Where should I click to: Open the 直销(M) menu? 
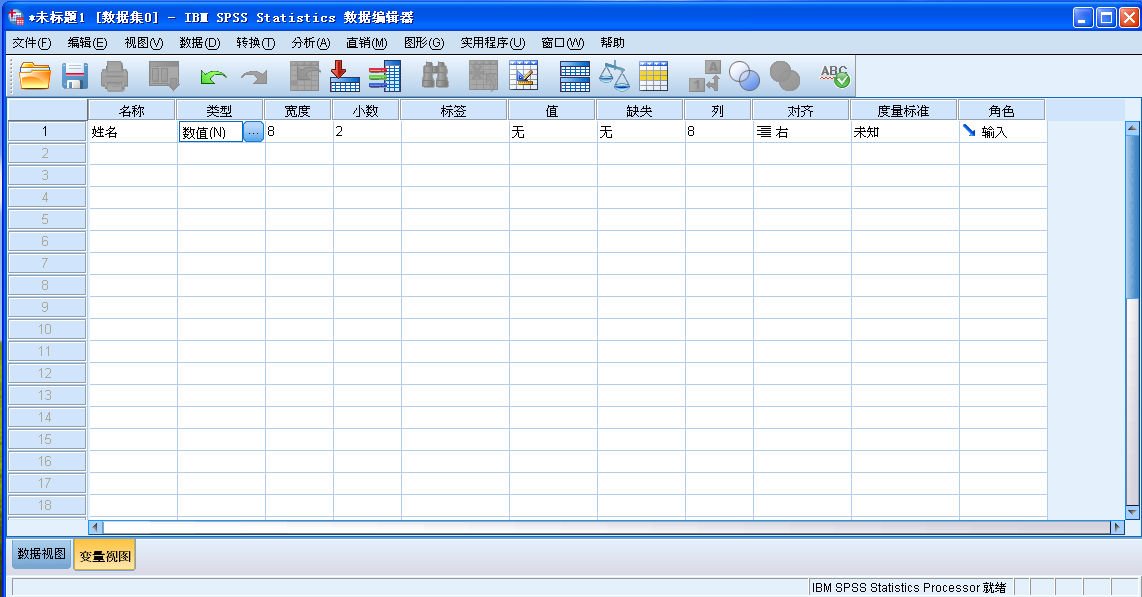[x=366, y=43]
